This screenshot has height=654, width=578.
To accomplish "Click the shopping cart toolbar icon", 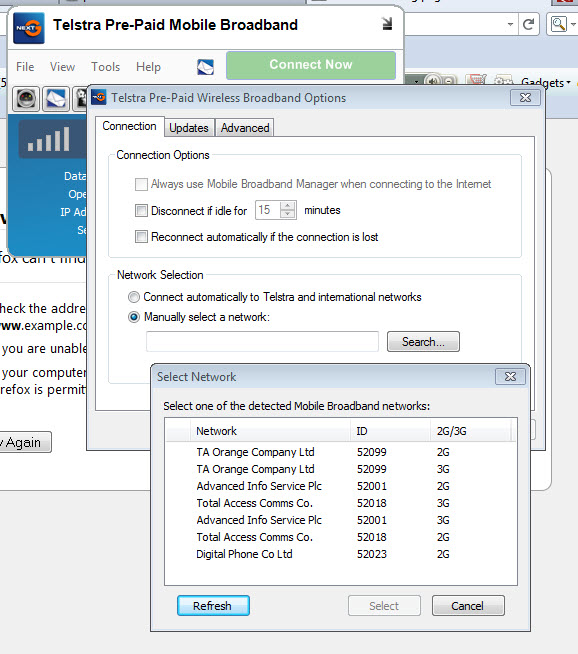I will pyautogui.click(x=476, y=80).
